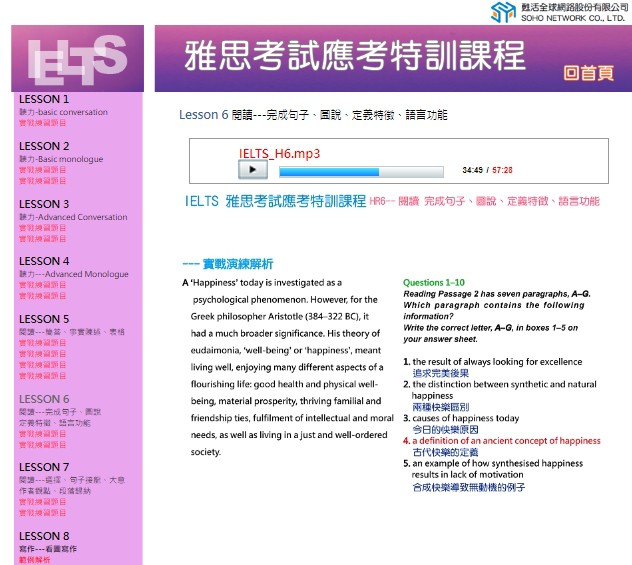Click the 回首頁 home button
This screenshot has width=632, height=565.
[x=587, y=72]
